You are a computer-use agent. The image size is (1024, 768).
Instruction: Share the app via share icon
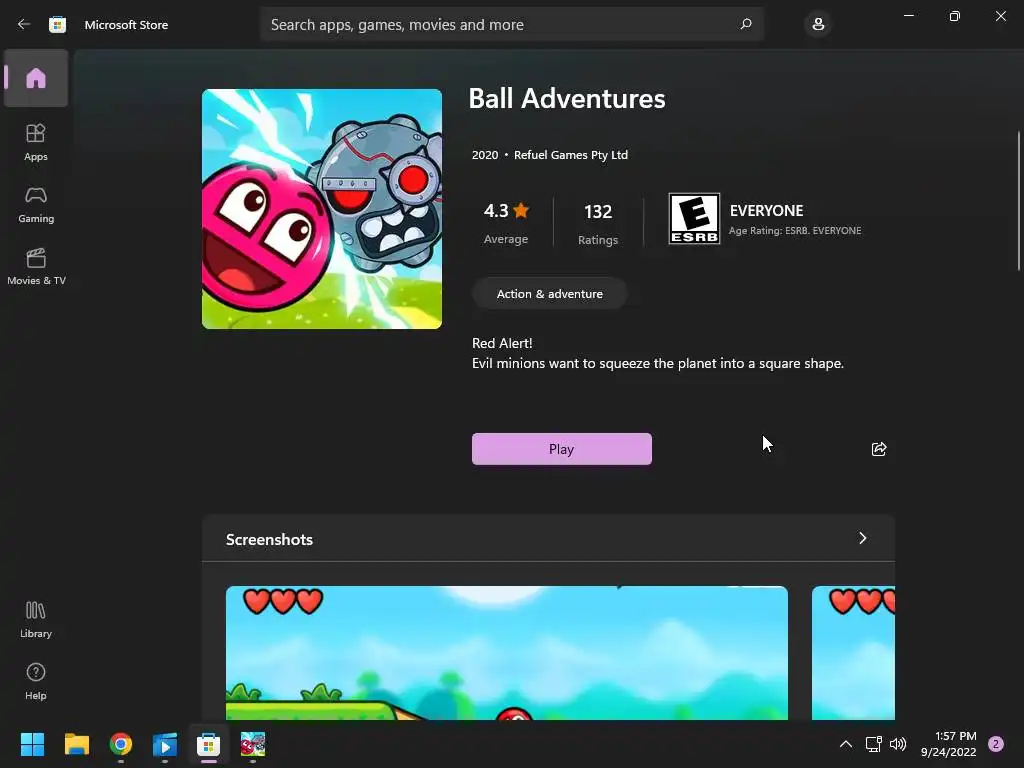pos(879,449)
